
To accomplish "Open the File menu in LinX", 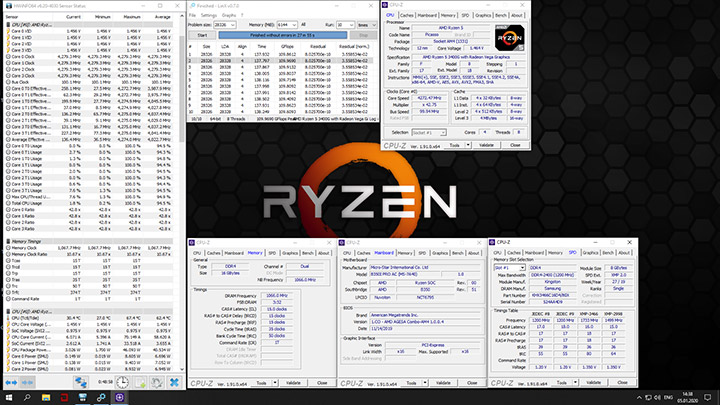I will coord(192,15).
